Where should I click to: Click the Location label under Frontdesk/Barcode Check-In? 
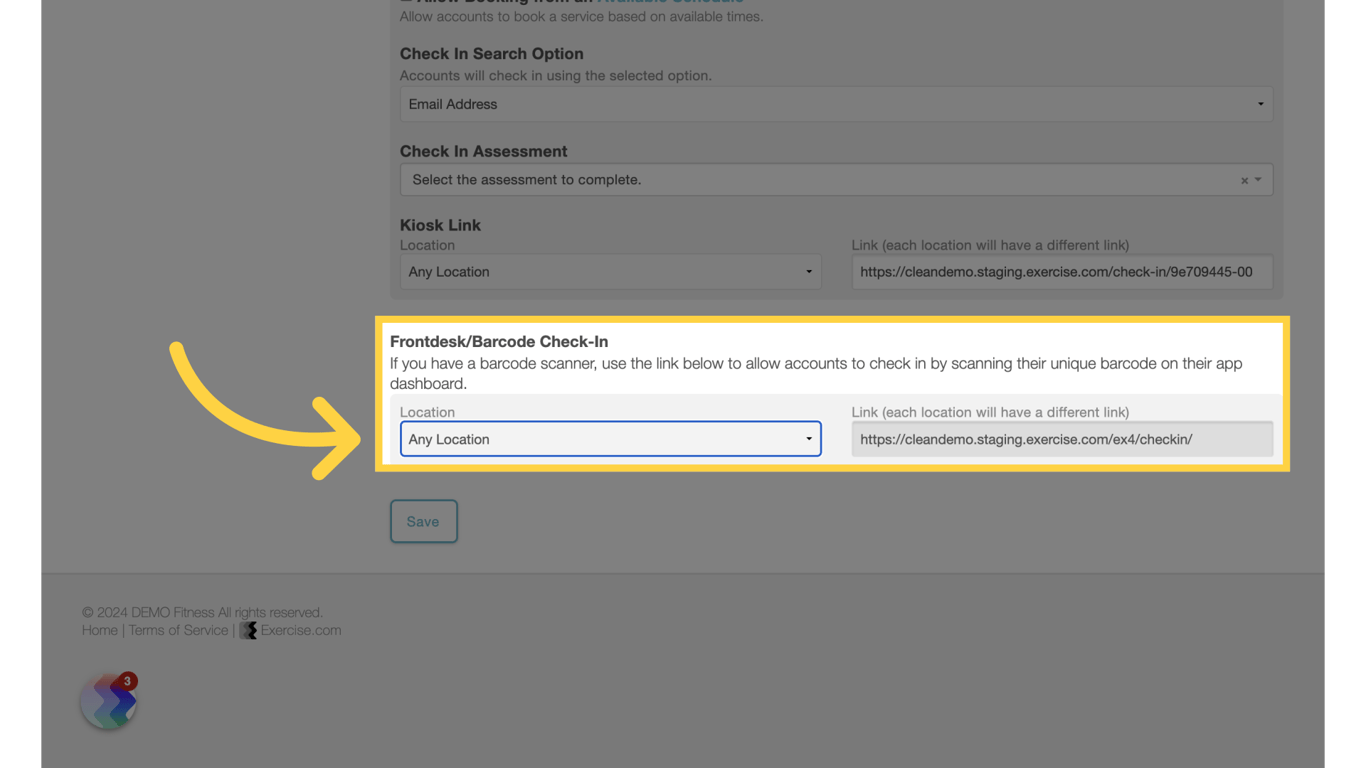[427, 412]
